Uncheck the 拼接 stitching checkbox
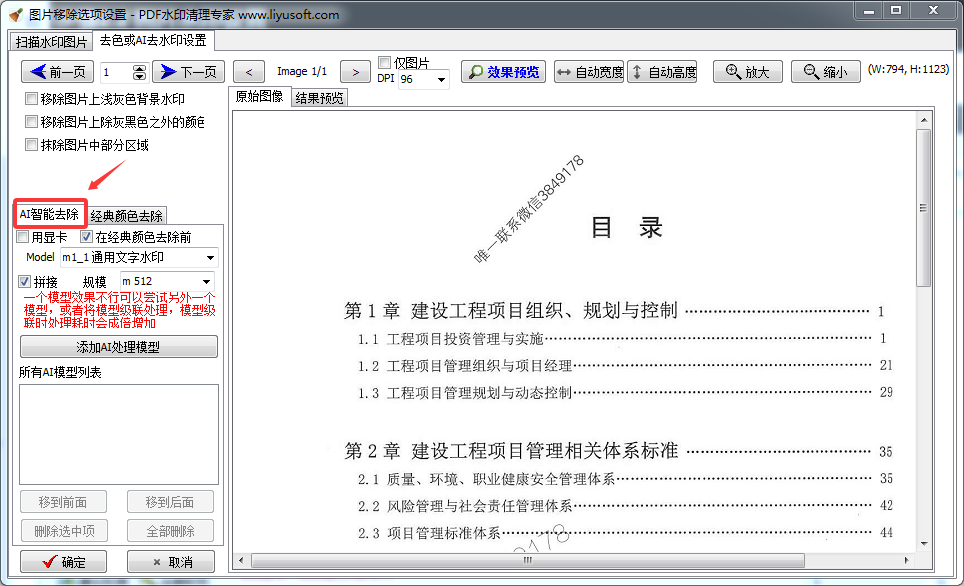 [x=23, y=281]
